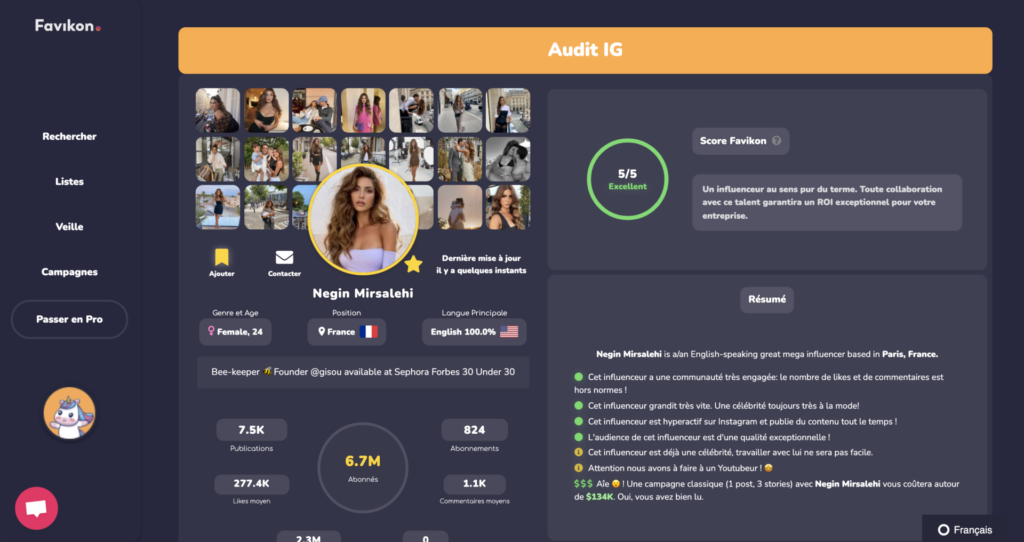
Task: Go to the Veille section
Action: point(69,227)
